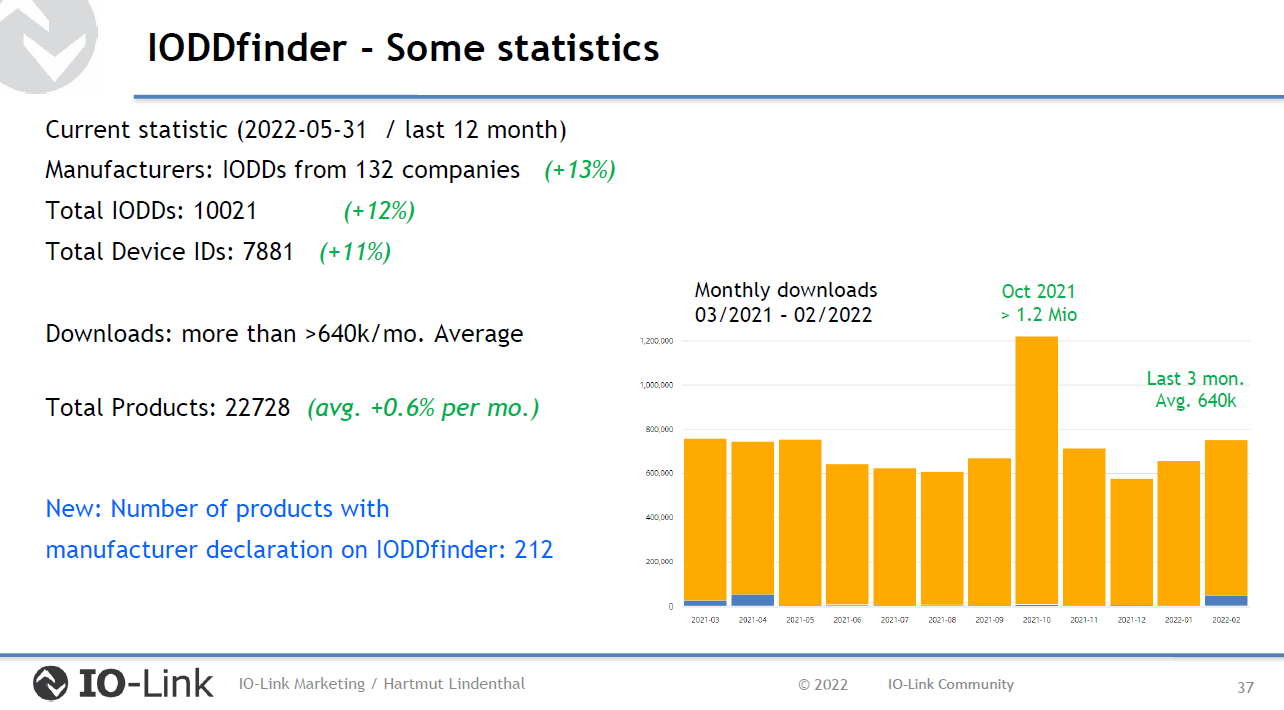Select the 'Total Device IDs: 7881' text
1284x710 pixels.
(x=169, y=252)
